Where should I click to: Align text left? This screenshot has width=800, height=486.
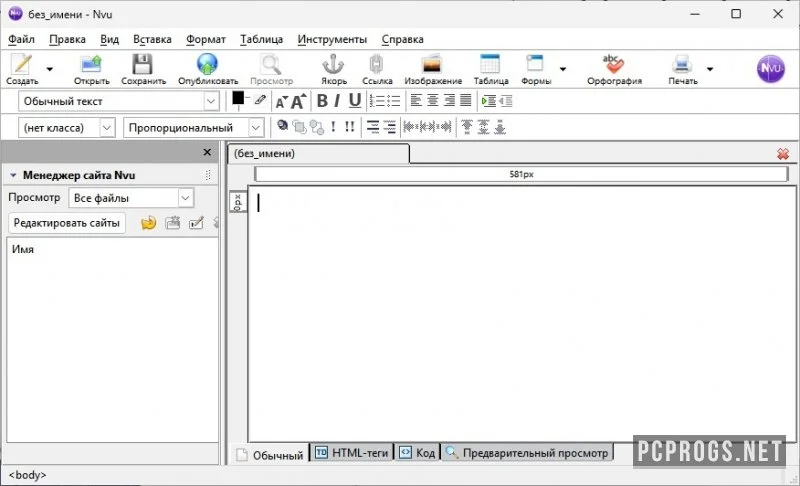point(416,100)
